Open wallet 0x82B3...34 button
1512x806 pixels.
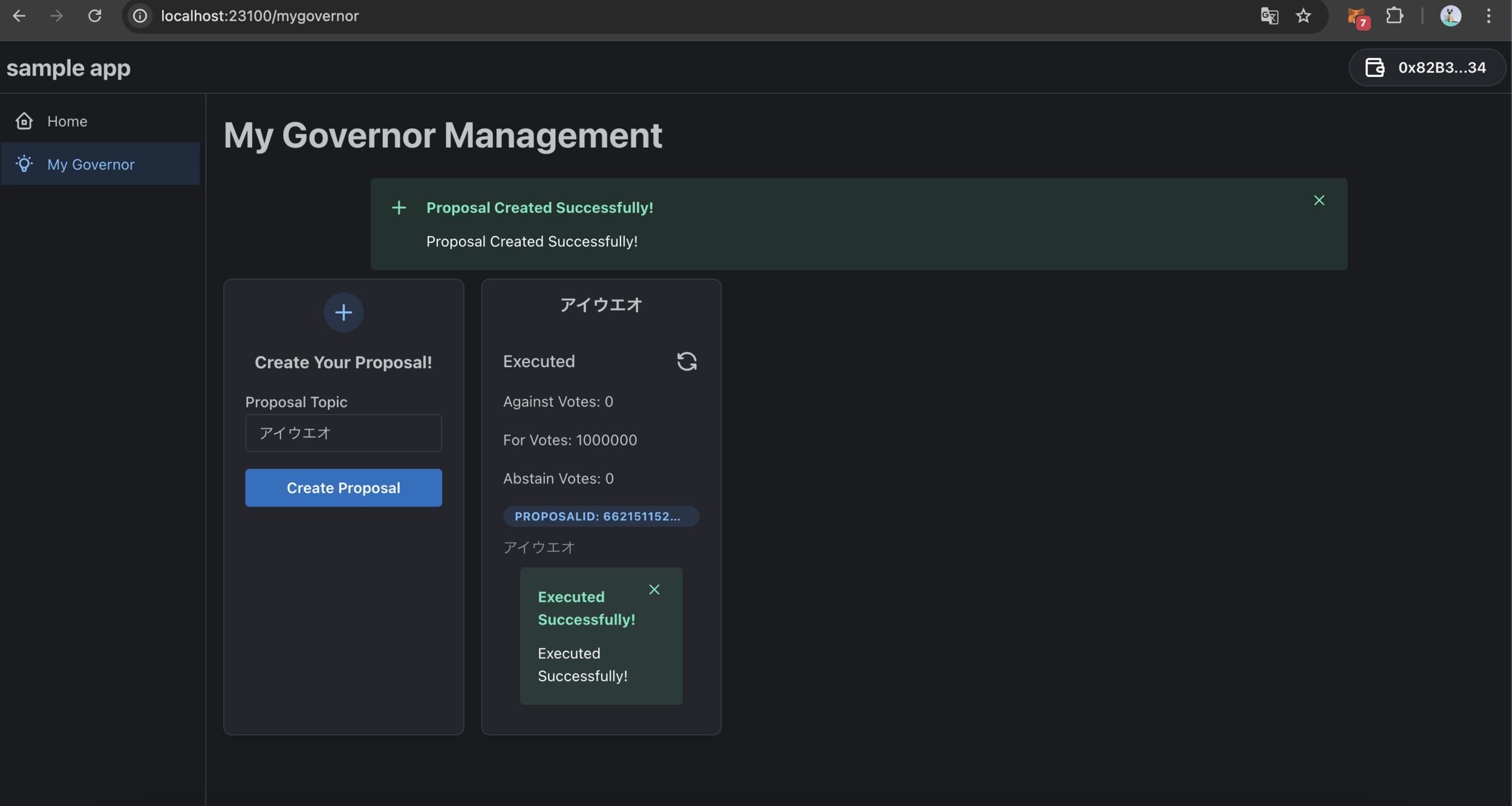click(1427, 68)
